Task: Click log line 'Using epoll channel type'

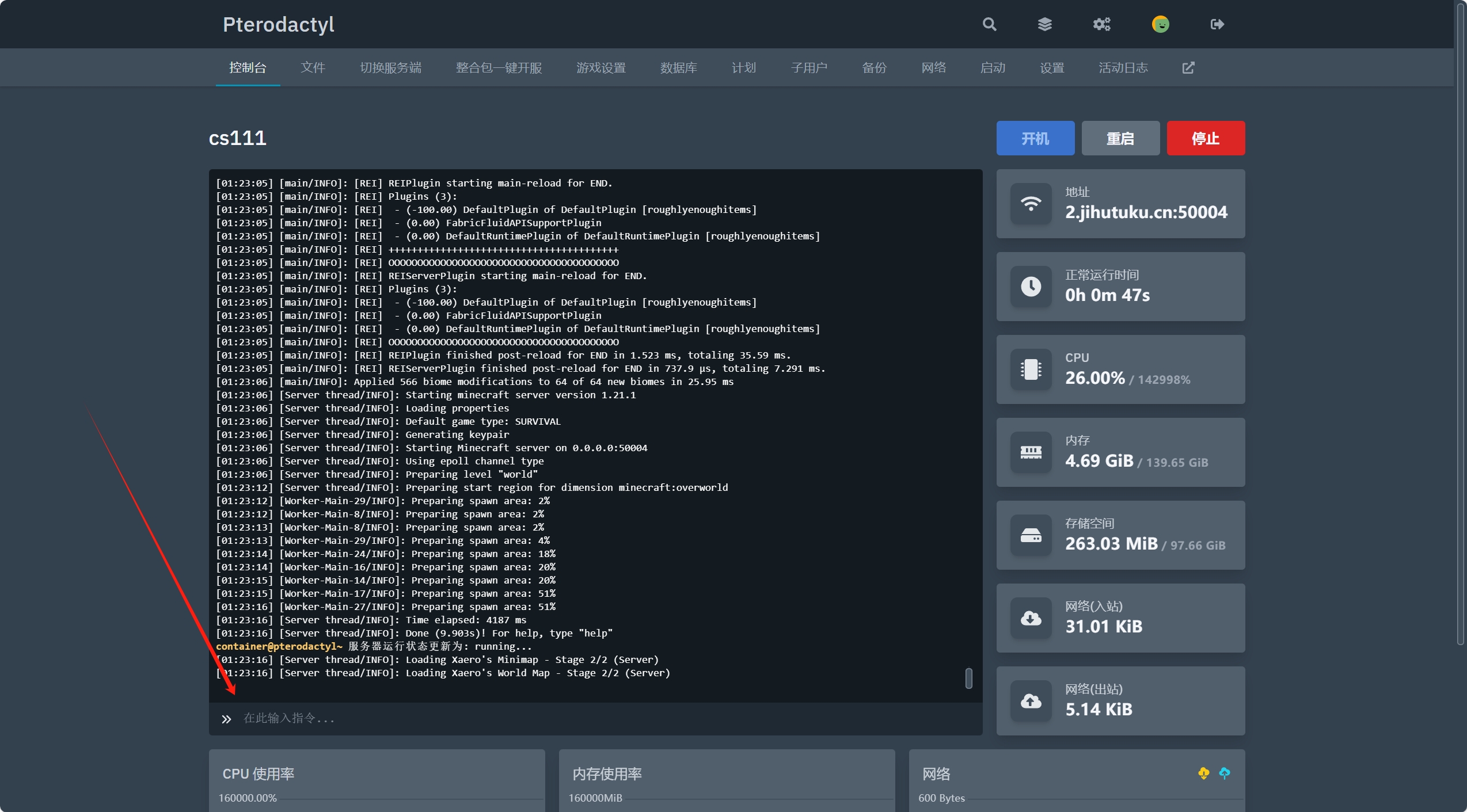Action: click(x=380, y=462)
